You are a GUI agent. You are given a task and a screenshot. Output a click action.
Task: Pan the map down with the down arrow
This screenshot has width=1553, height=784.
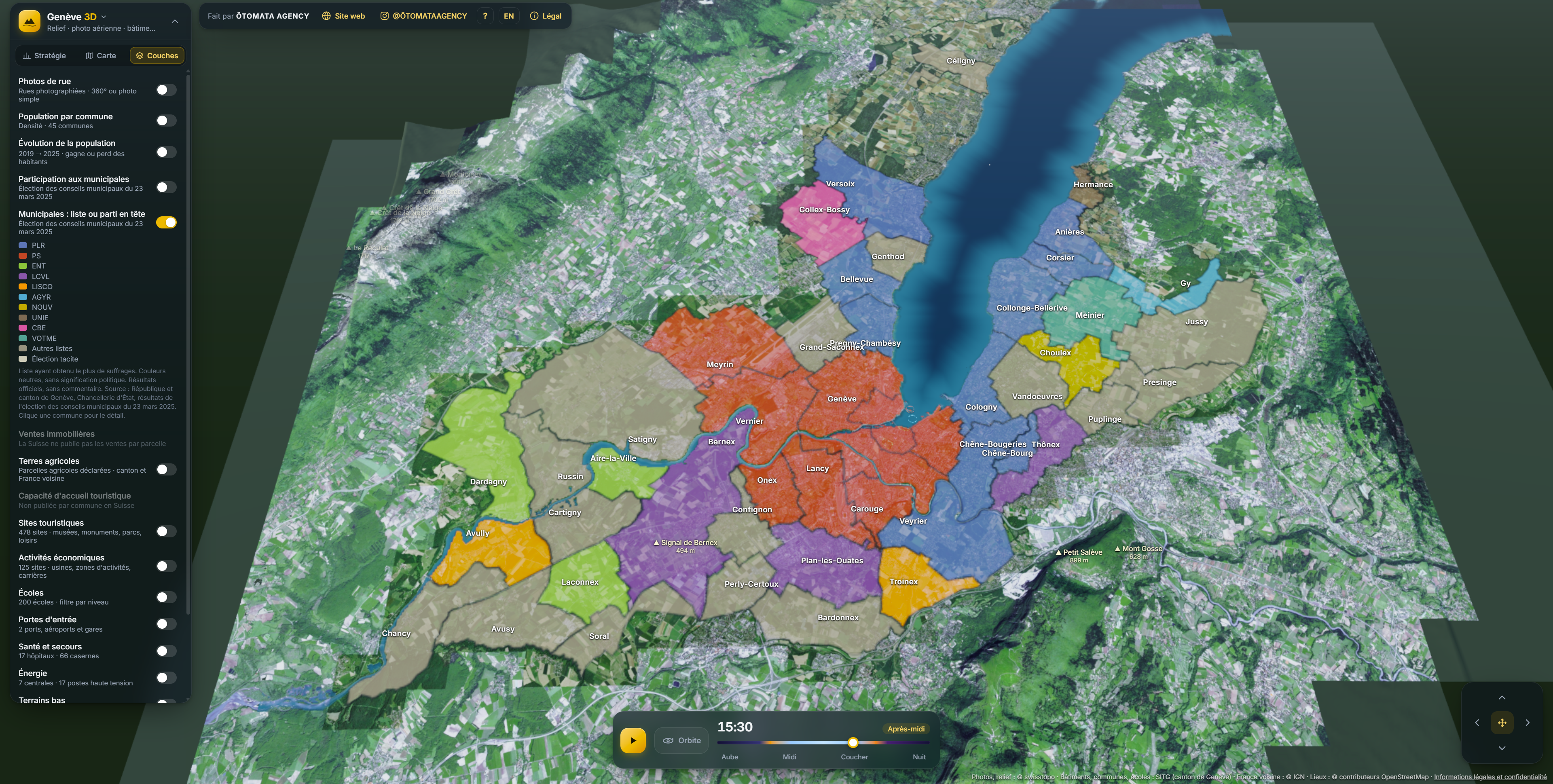1502,748
